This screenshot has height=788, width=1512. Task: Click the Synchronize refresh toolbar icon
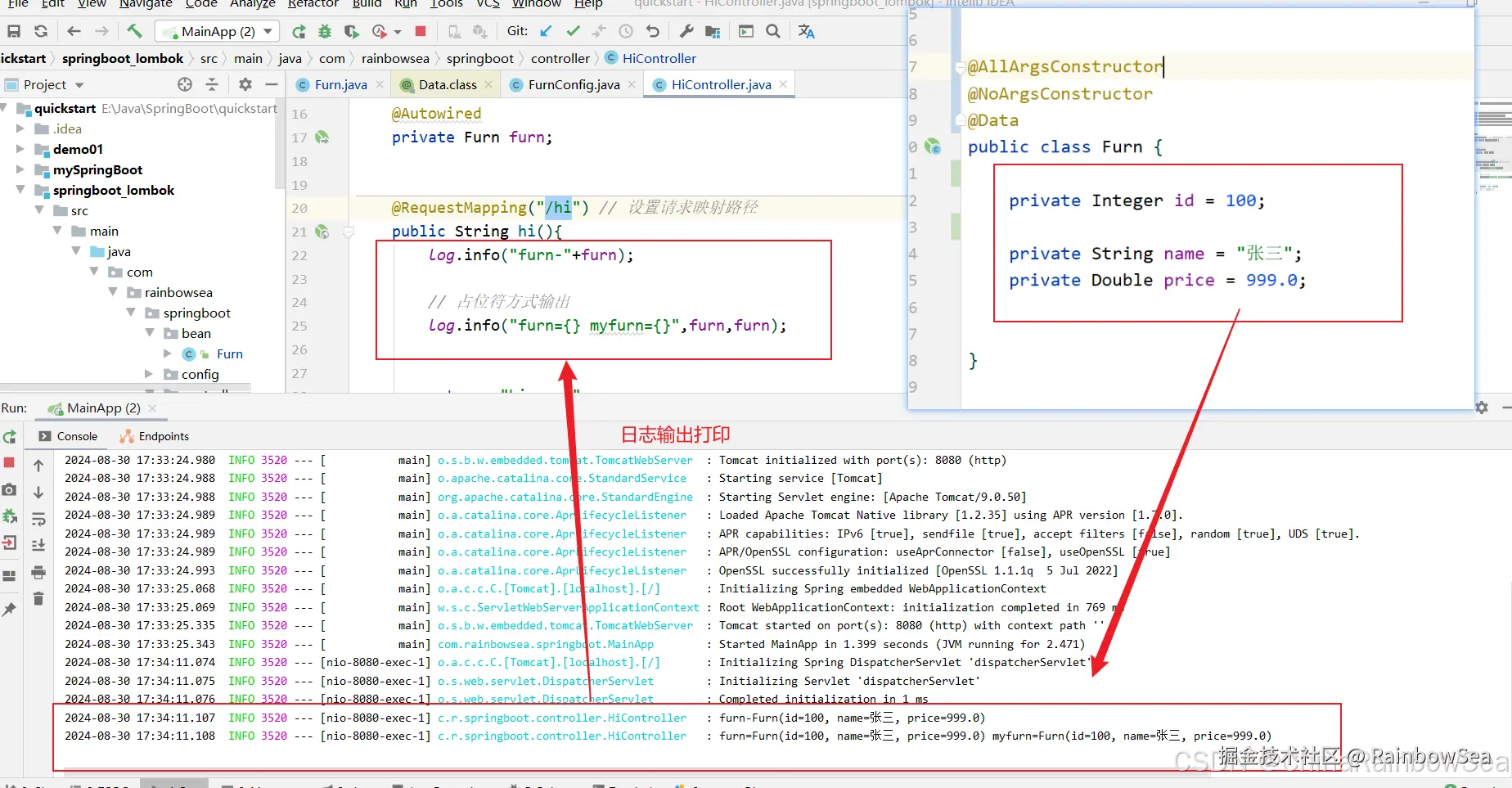pyautogui.click(x=41, y=31)
